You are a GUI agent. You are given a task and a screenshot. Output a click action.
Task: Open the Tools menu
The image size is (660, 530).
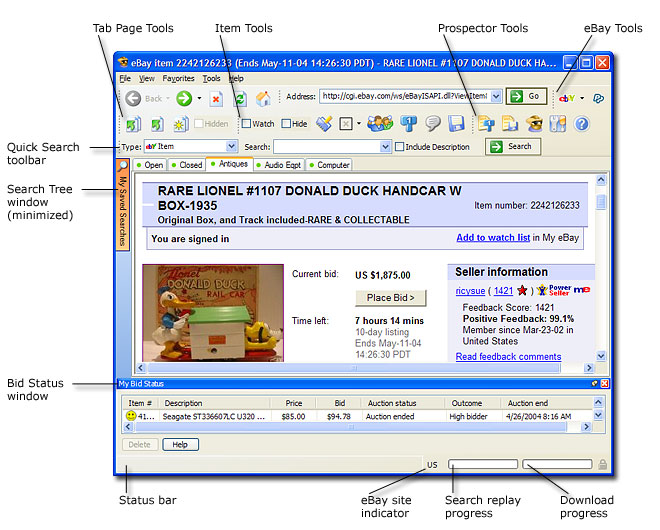(211, 79)
